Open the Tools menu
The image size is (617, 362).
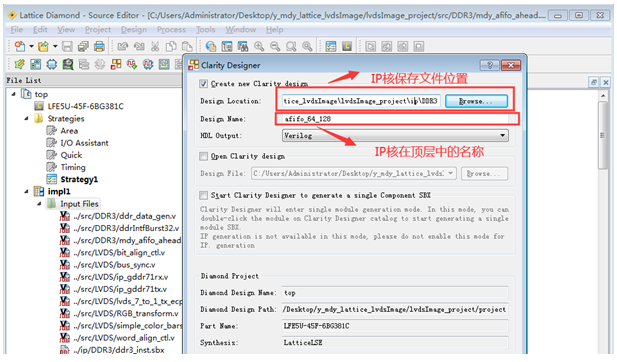click(x=206, y=30)
